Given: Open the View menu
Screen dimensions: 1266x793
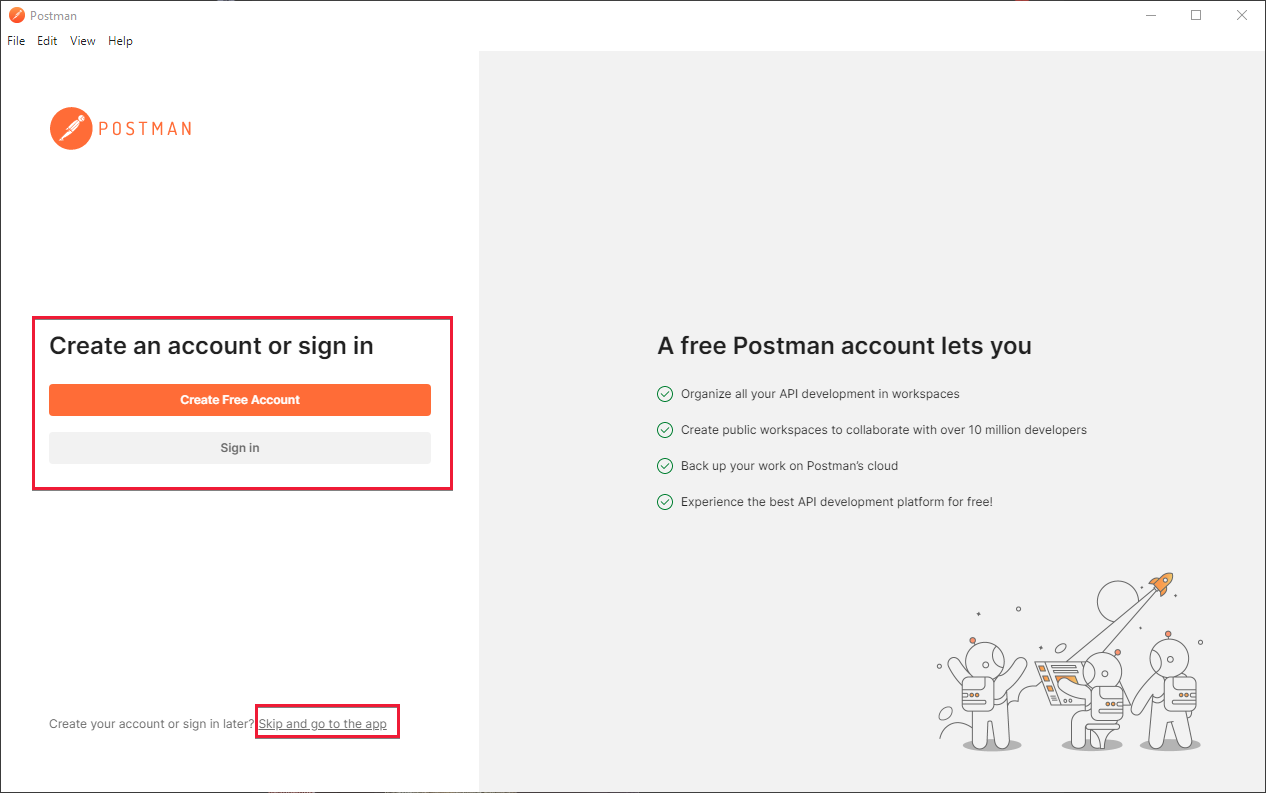Looking at the screenshot, I should click(x=82, y=41).
